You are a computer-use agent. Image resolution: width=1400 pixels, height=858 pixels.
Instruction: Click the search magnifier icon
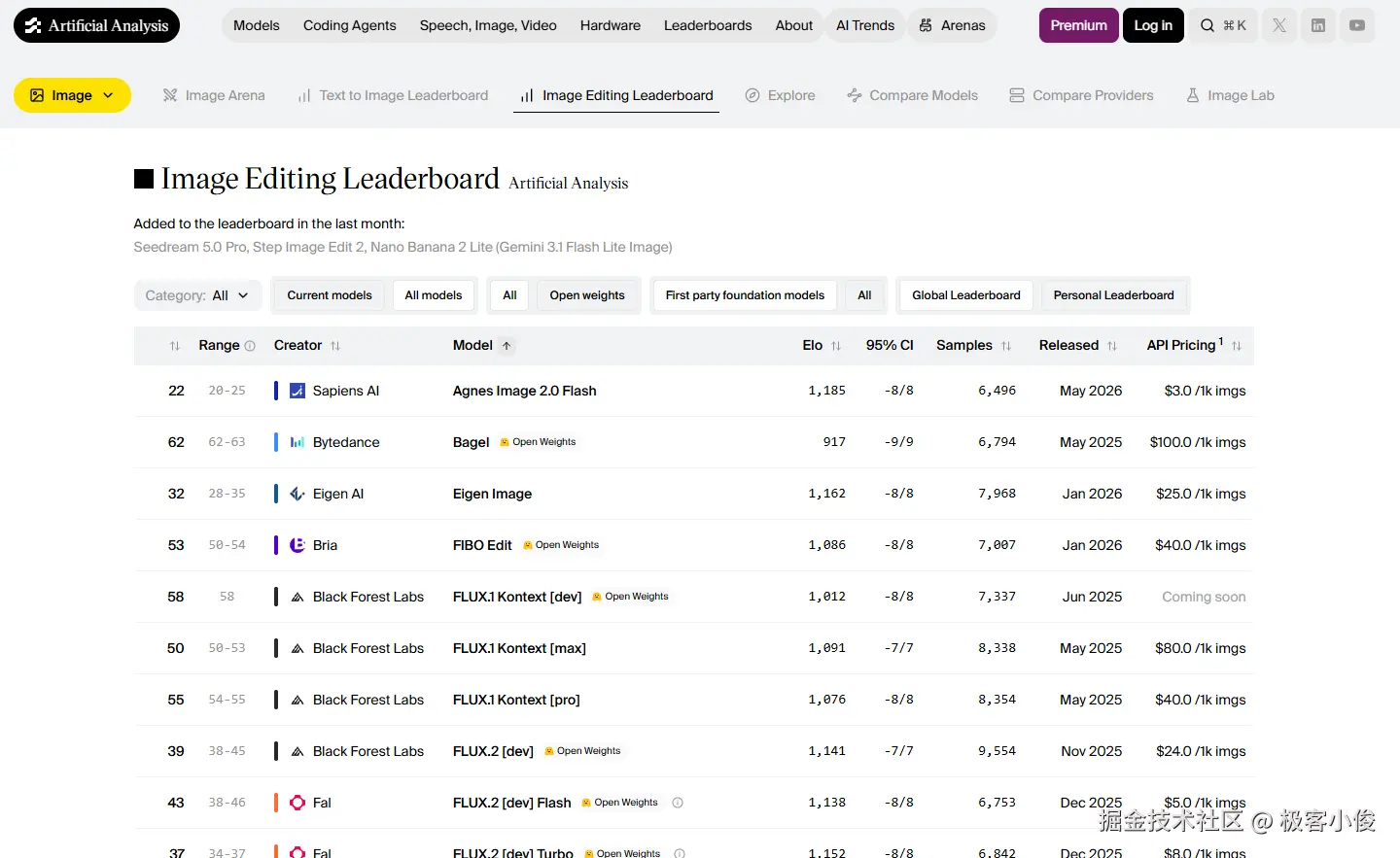1207,25
